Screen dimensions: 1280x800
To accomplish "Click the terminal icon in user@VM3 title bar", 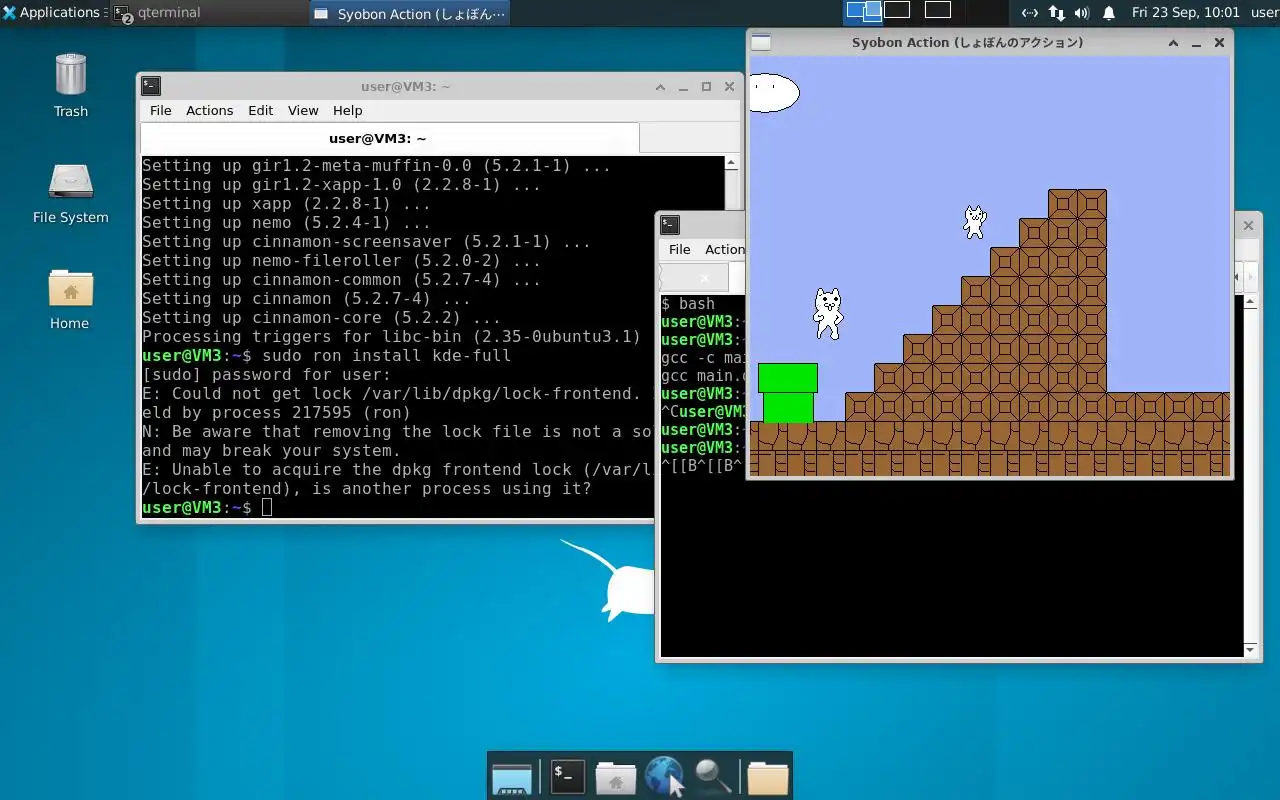I will pyautogui.click(x=151, y=86).
